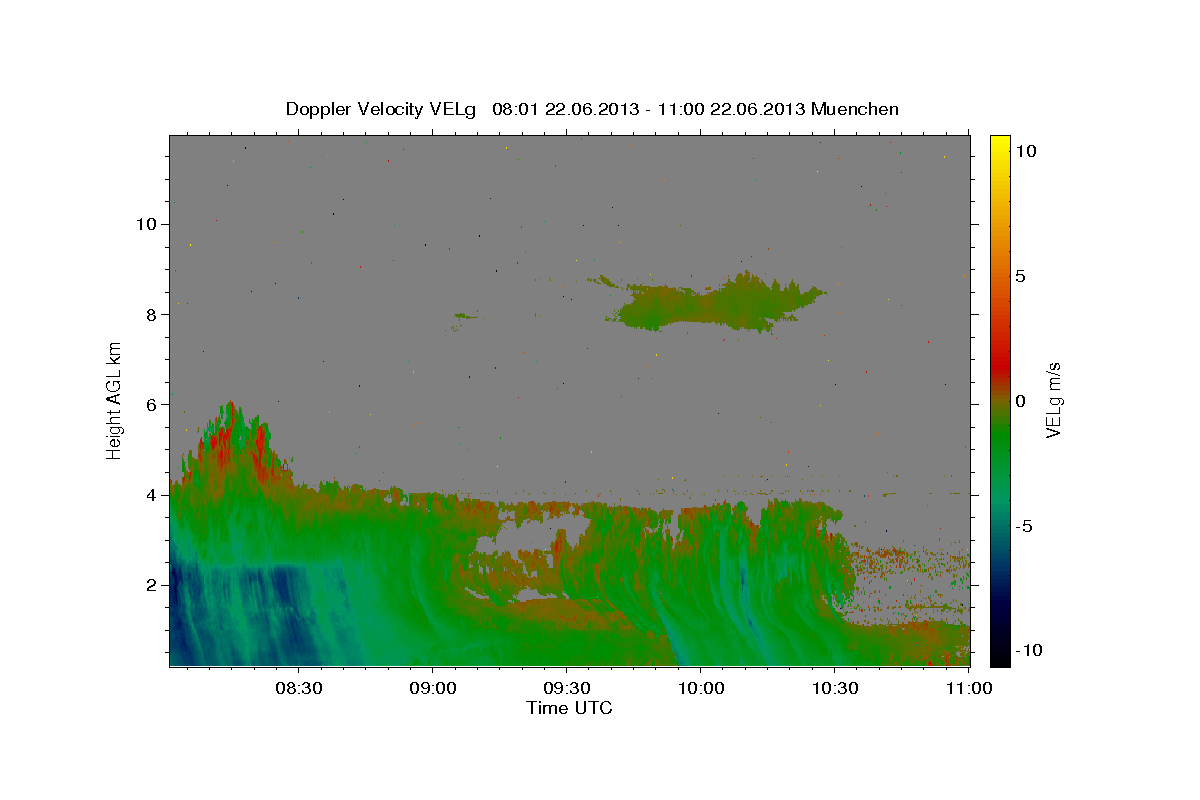Select the 08:30 time tick label
The height and width of the screenshot is (800, 1200).
click(x=298, y=689)
